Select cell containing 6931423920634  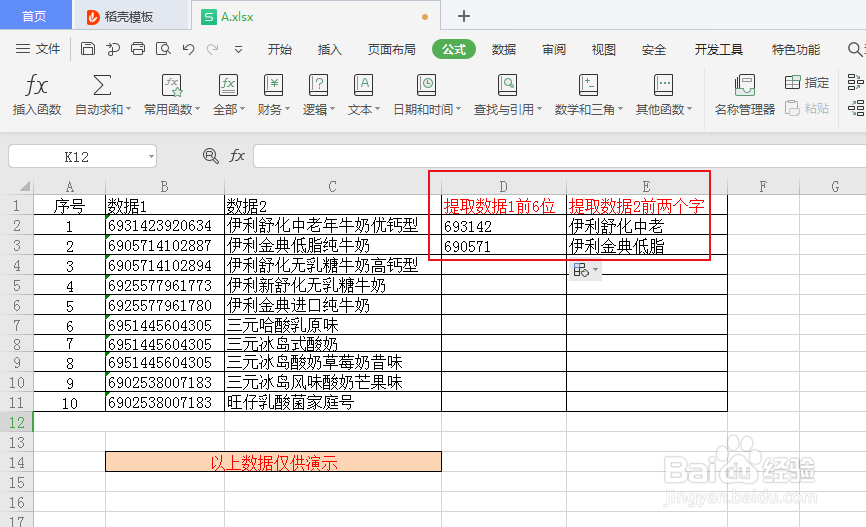coord(165,225)
